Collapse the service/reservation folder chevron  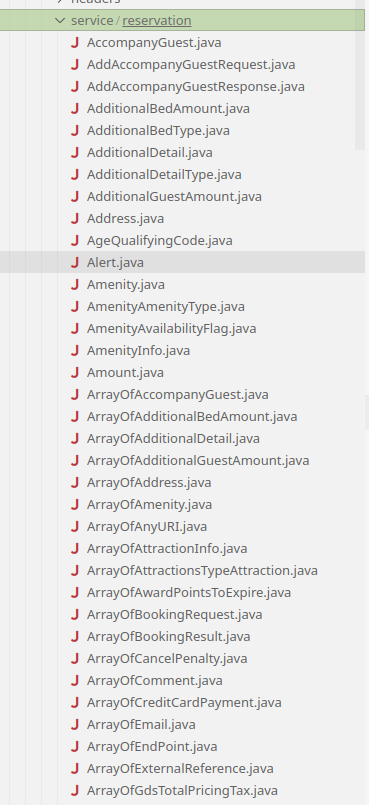click(x=60, y=21)
